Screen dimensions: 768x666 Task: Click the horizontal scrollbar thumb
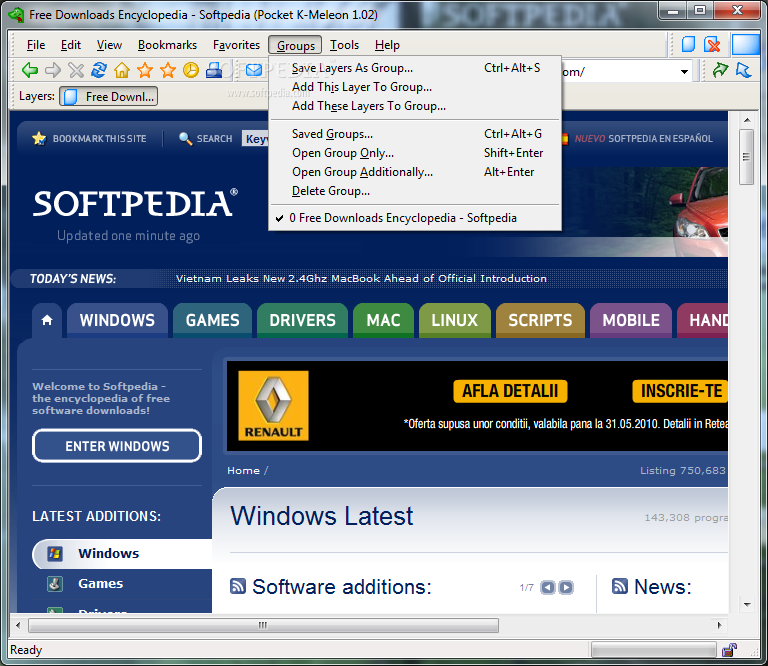[264, 625]
